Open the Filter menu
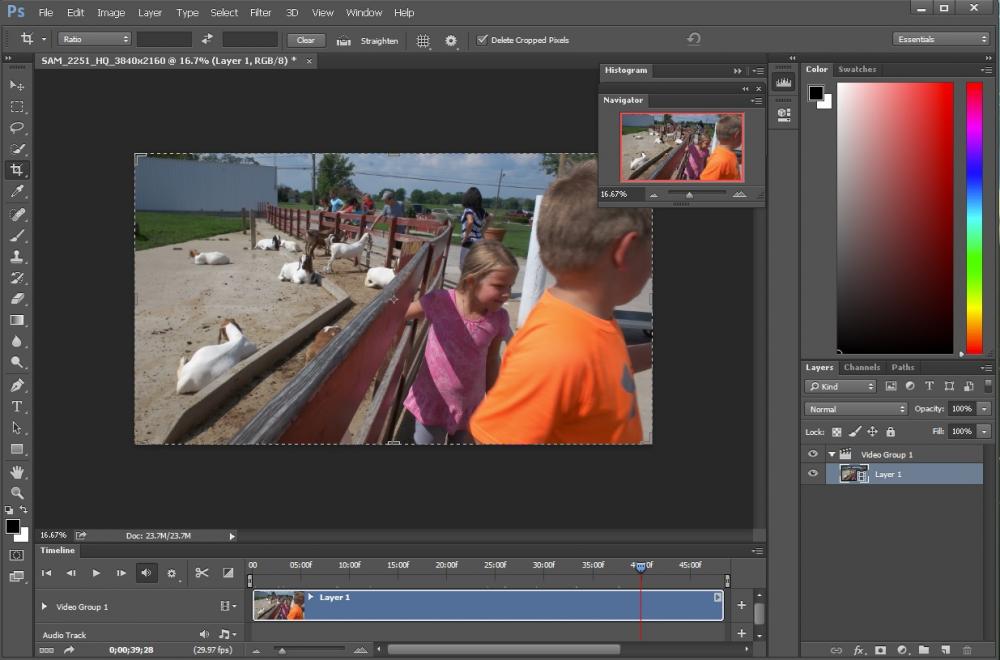Viewport: 1000px width, 660px height. [x=260, y=13]
